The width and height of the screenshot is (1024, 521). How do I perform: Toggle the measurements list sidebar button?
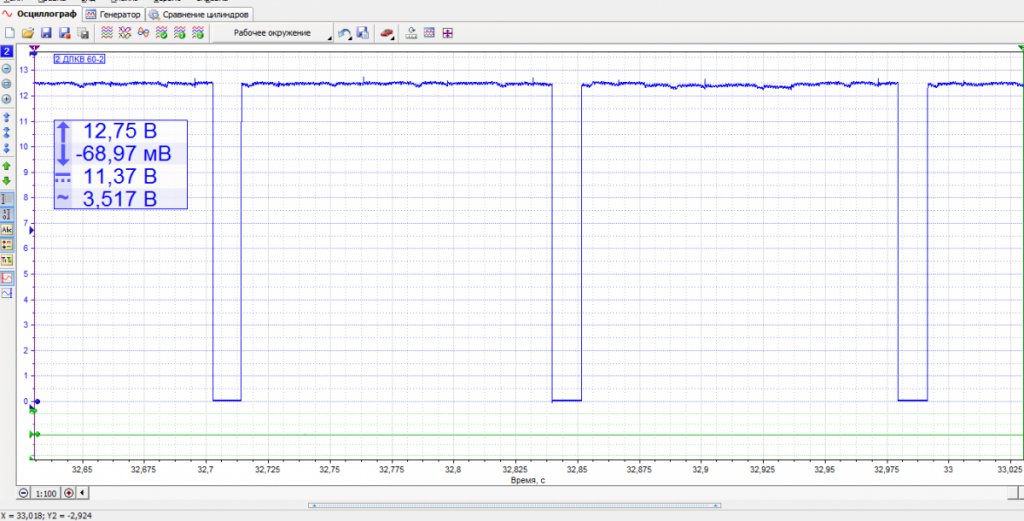point(7,244)
